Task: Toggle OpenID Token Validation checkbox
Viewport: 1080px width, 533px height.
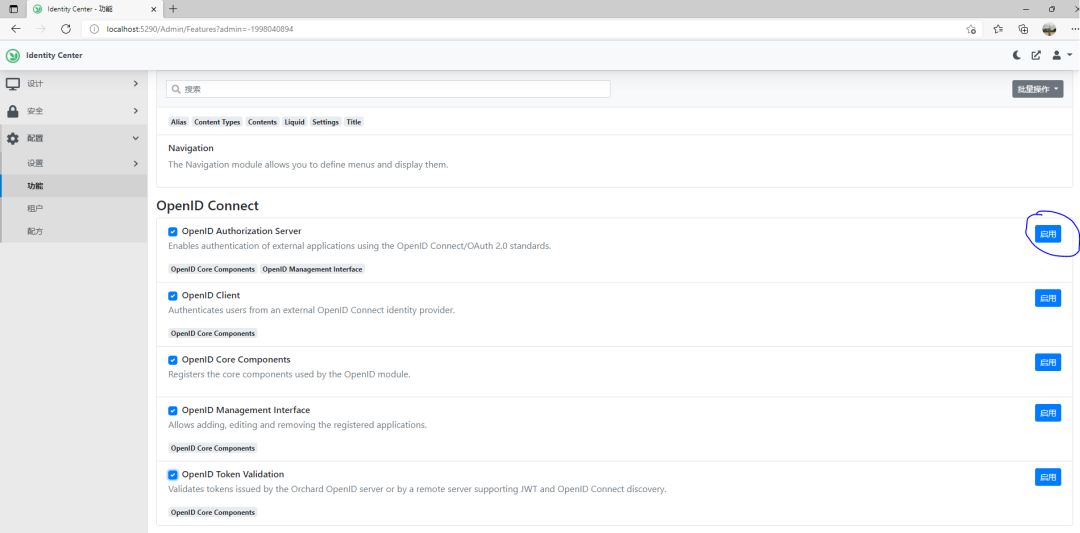Action: 173,475
